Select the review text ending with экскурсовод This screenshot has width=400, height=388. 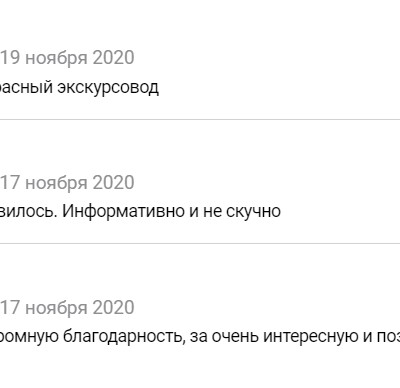coord(79,87)
